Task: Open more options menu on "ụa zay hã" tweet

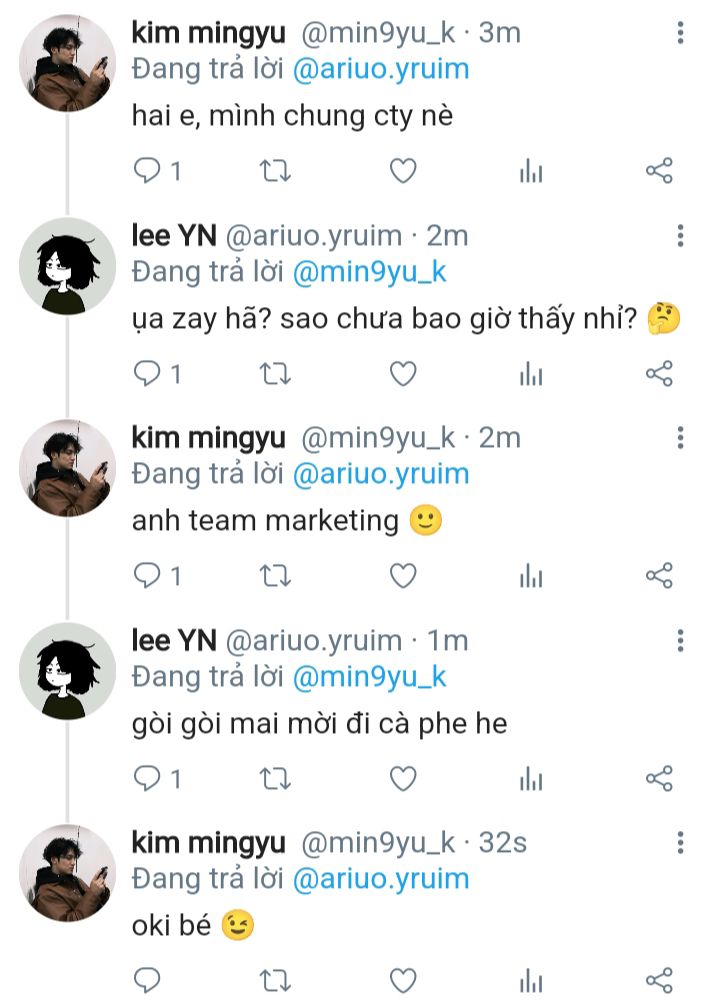Action: (680, 236)
